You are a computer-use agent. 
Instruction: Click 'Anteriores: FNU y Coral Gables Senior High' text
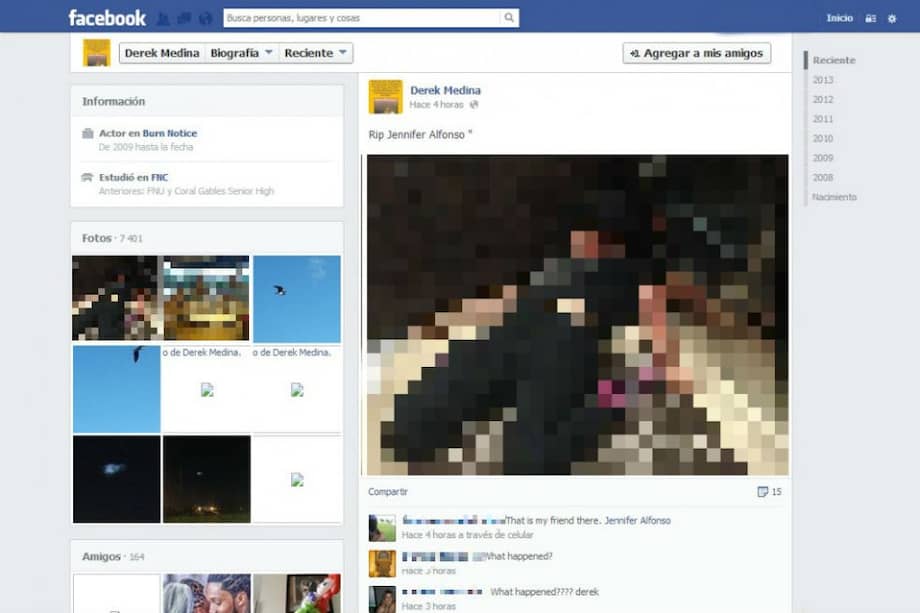[186, 191]
